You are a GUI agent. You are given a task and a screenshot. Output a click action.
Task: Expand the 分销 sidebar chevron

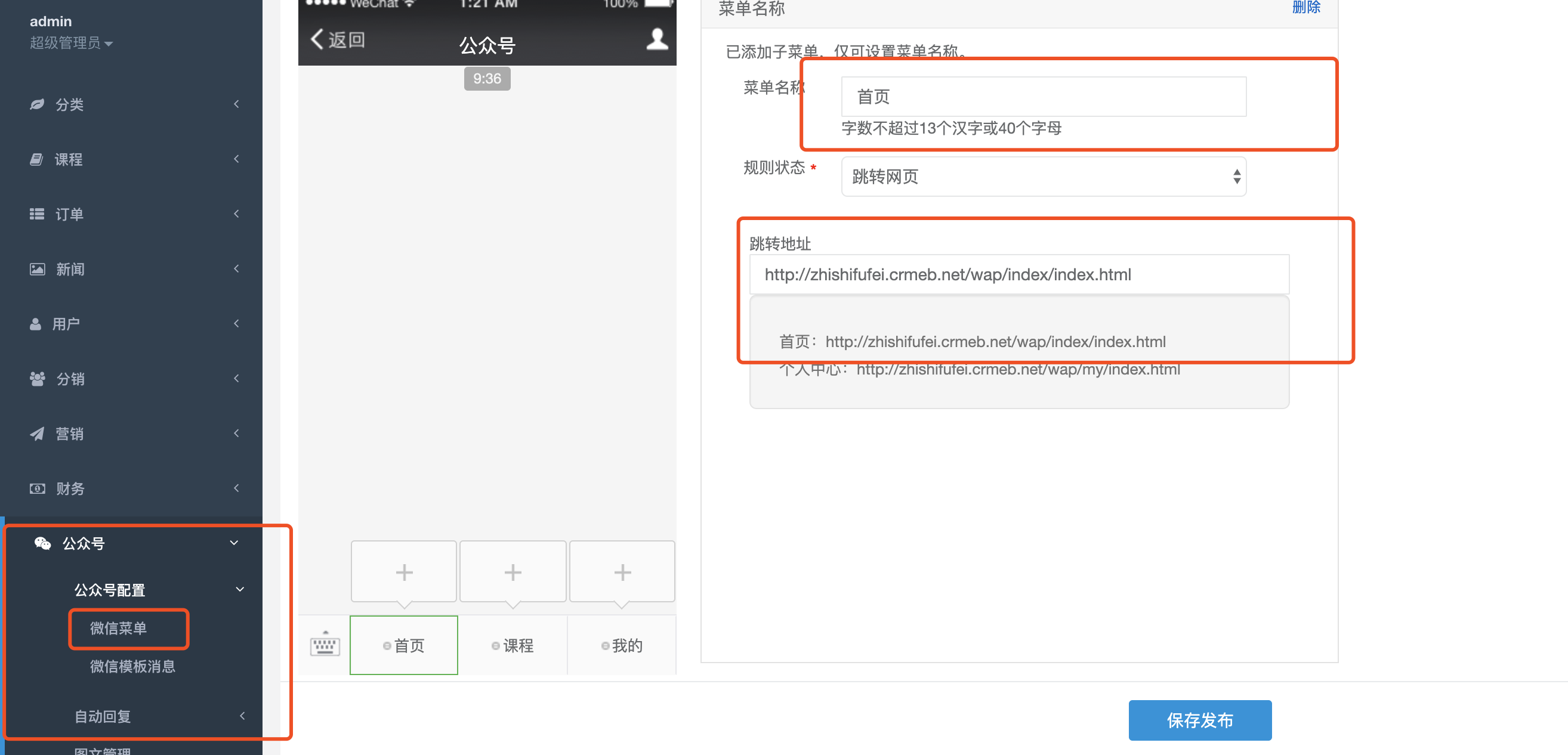236,378
